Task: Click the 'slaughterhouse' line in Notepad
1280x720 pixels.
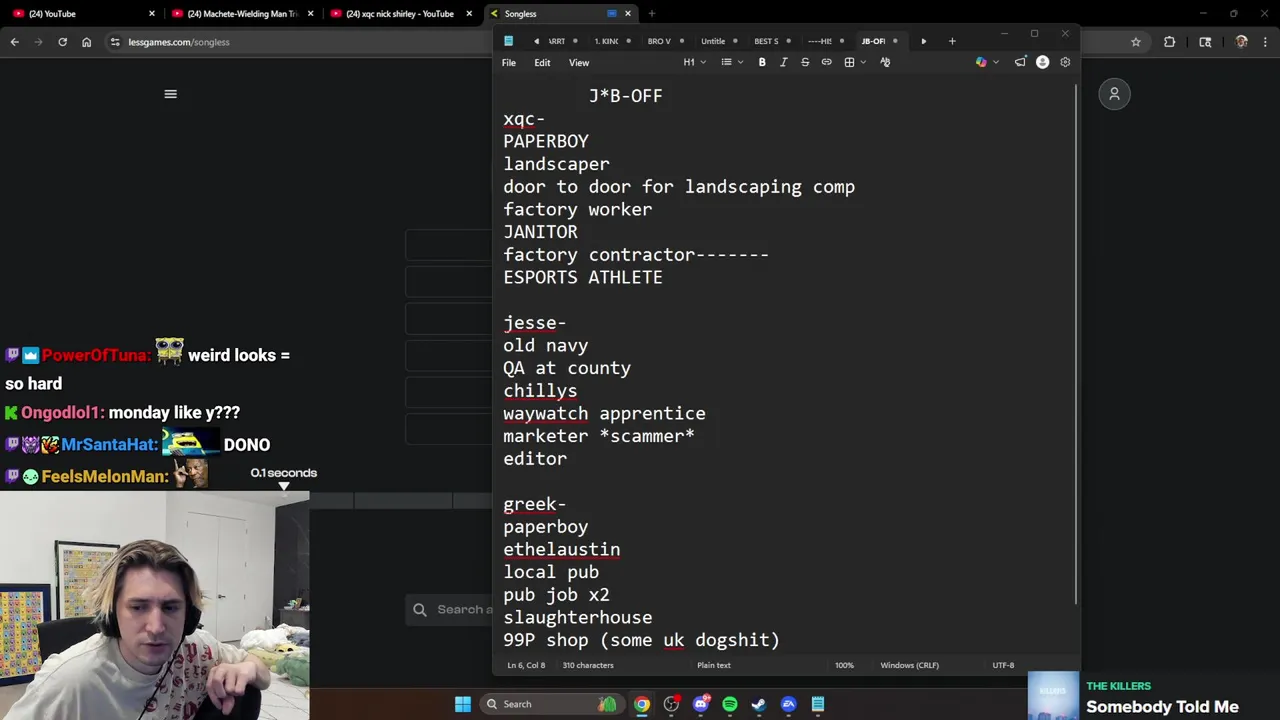Action: coord(578,617)
